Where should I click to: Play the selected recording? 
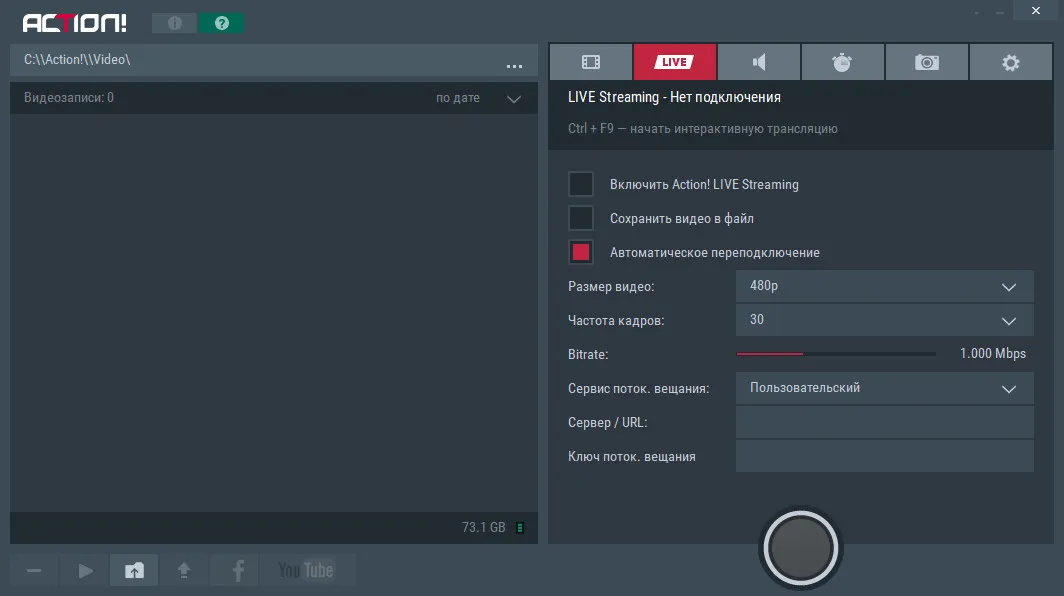(x=85, y=570)
